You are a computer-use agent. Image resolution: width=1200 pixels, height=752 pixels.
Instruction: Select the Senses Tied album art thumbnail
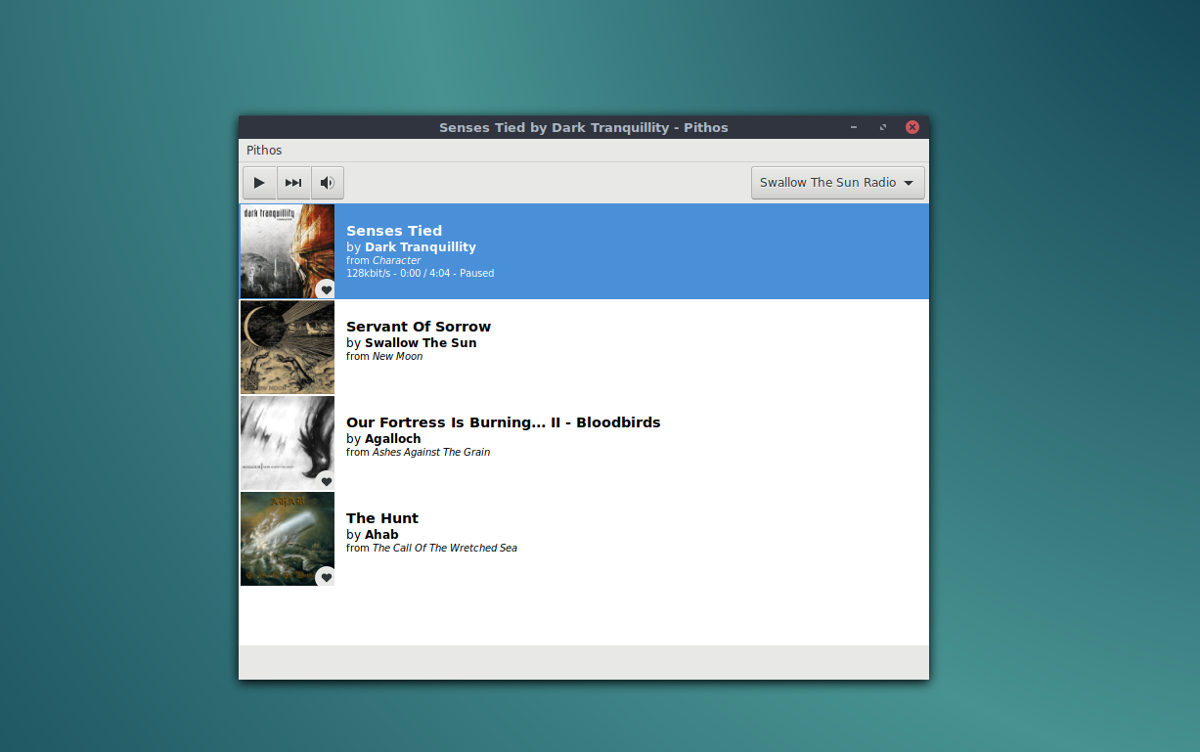287,252
